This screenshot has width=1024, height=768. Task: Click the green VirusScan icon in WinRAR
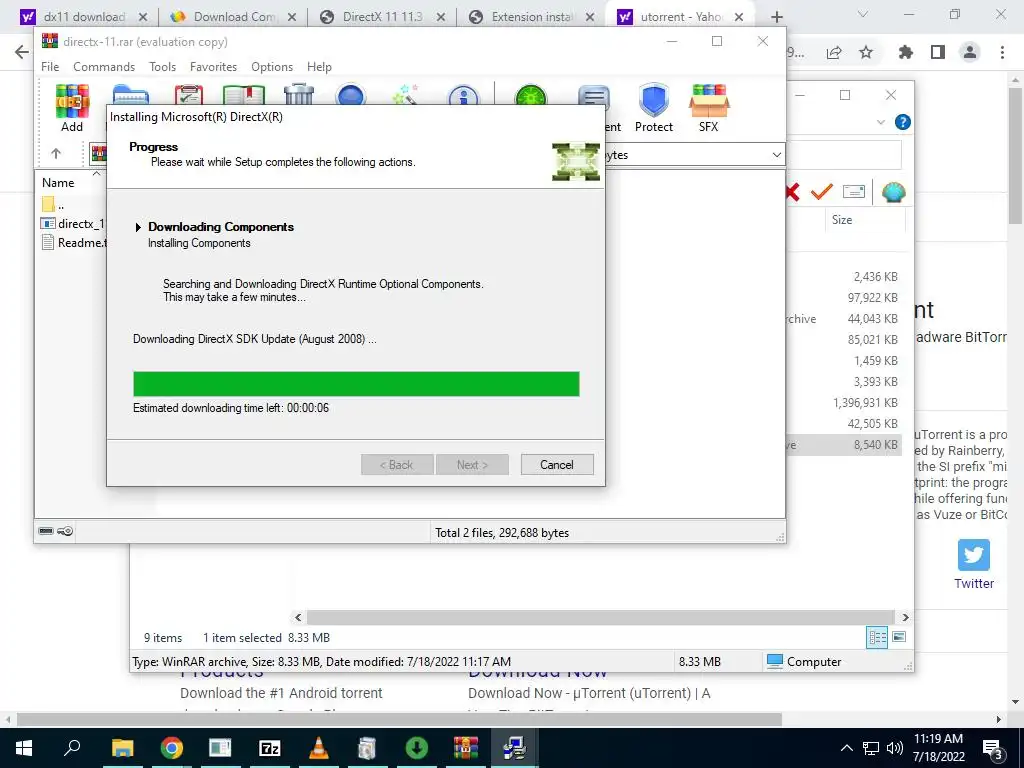click(x=530, y=95)
